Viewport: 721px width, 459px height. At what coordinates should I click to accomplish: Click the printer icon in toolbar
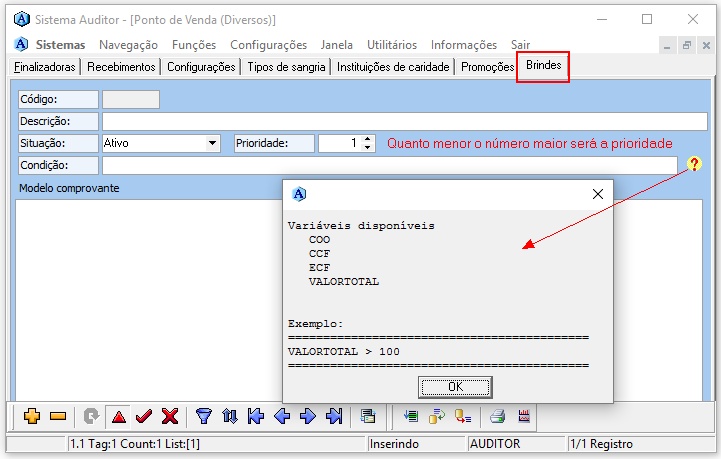click(498, 416)
